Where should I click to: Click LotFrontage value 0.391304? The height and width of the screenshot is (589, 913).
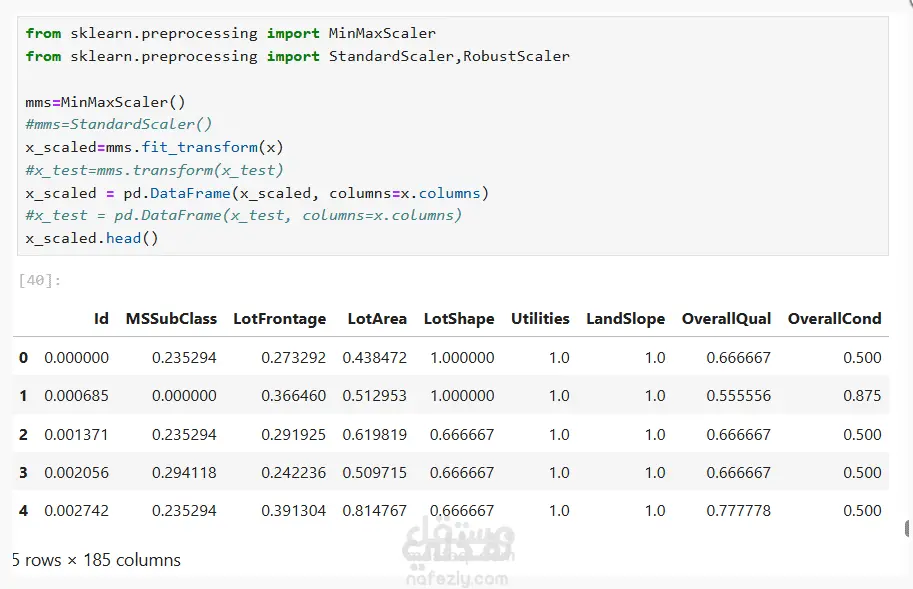pos(293,510)
